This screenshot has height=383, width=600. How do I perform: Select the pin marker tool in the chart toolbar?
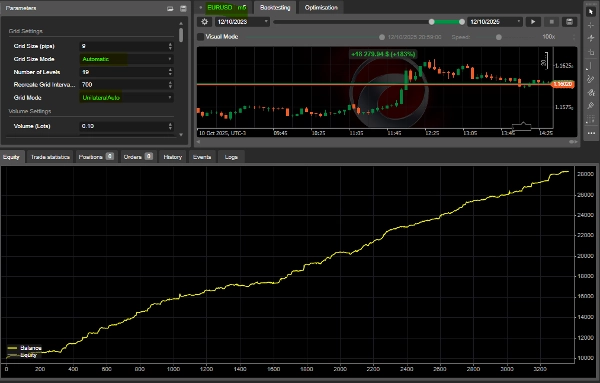(x=591, y=106)
